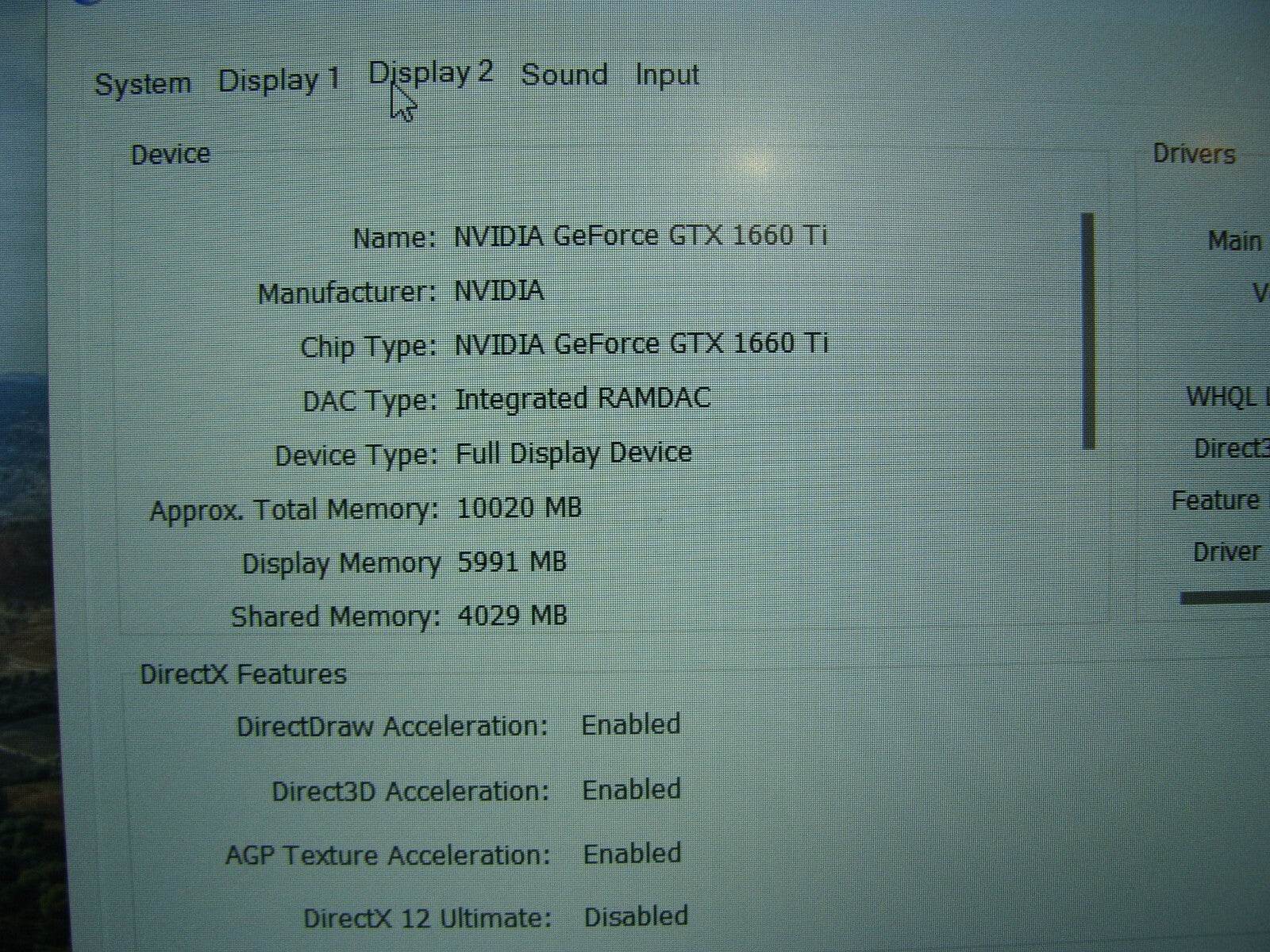Click the Shared Memory value 4029 MB
This screenshot has height=952, width=1270.
[512, 615]
